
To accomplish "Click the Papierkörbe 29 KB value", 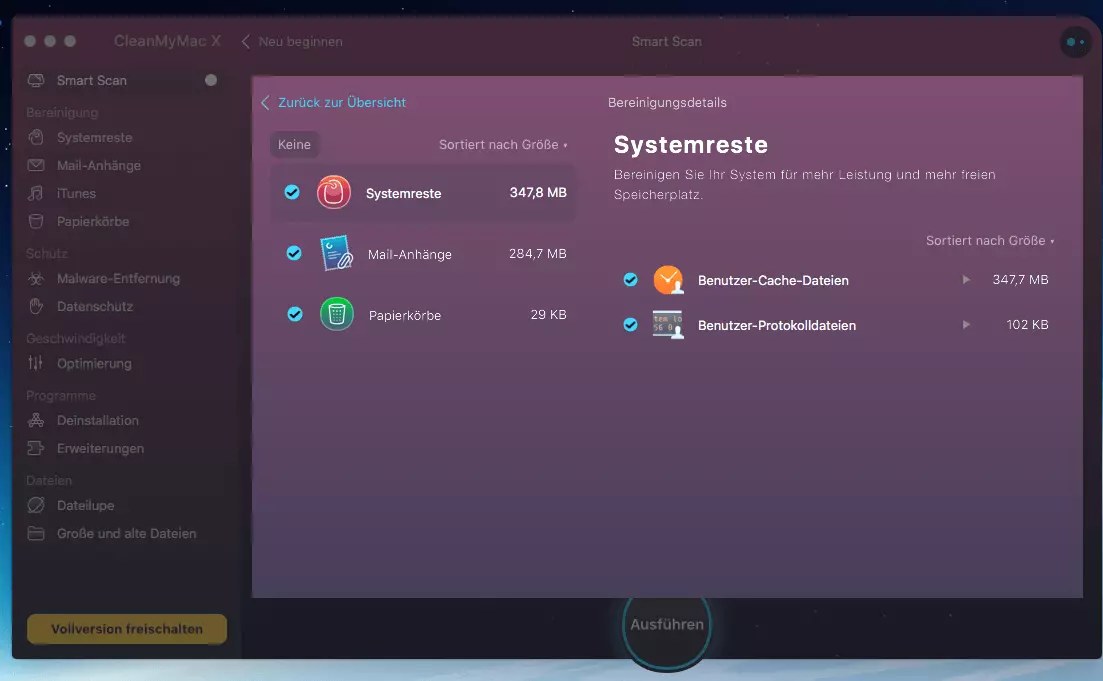I will coord(549,314).
